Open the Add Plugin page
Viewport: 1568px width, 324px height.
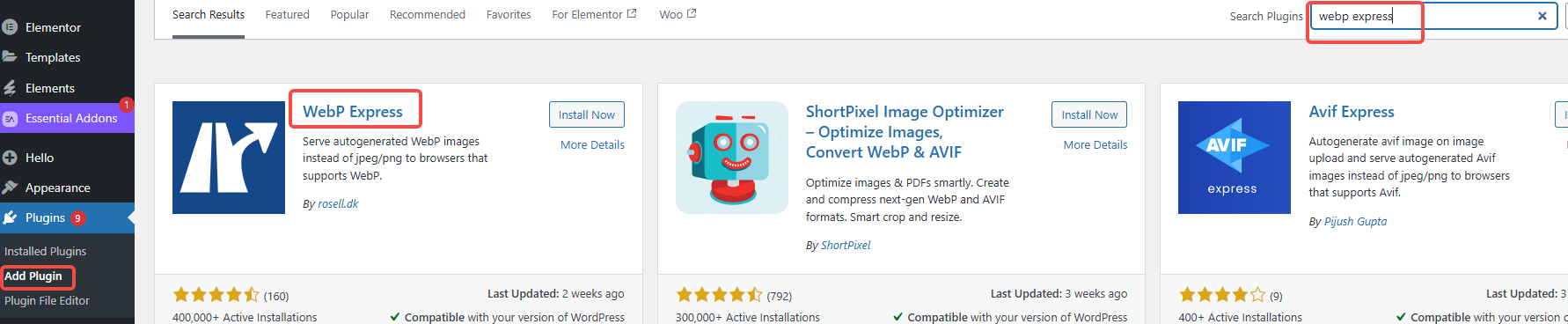coord(33,276)
